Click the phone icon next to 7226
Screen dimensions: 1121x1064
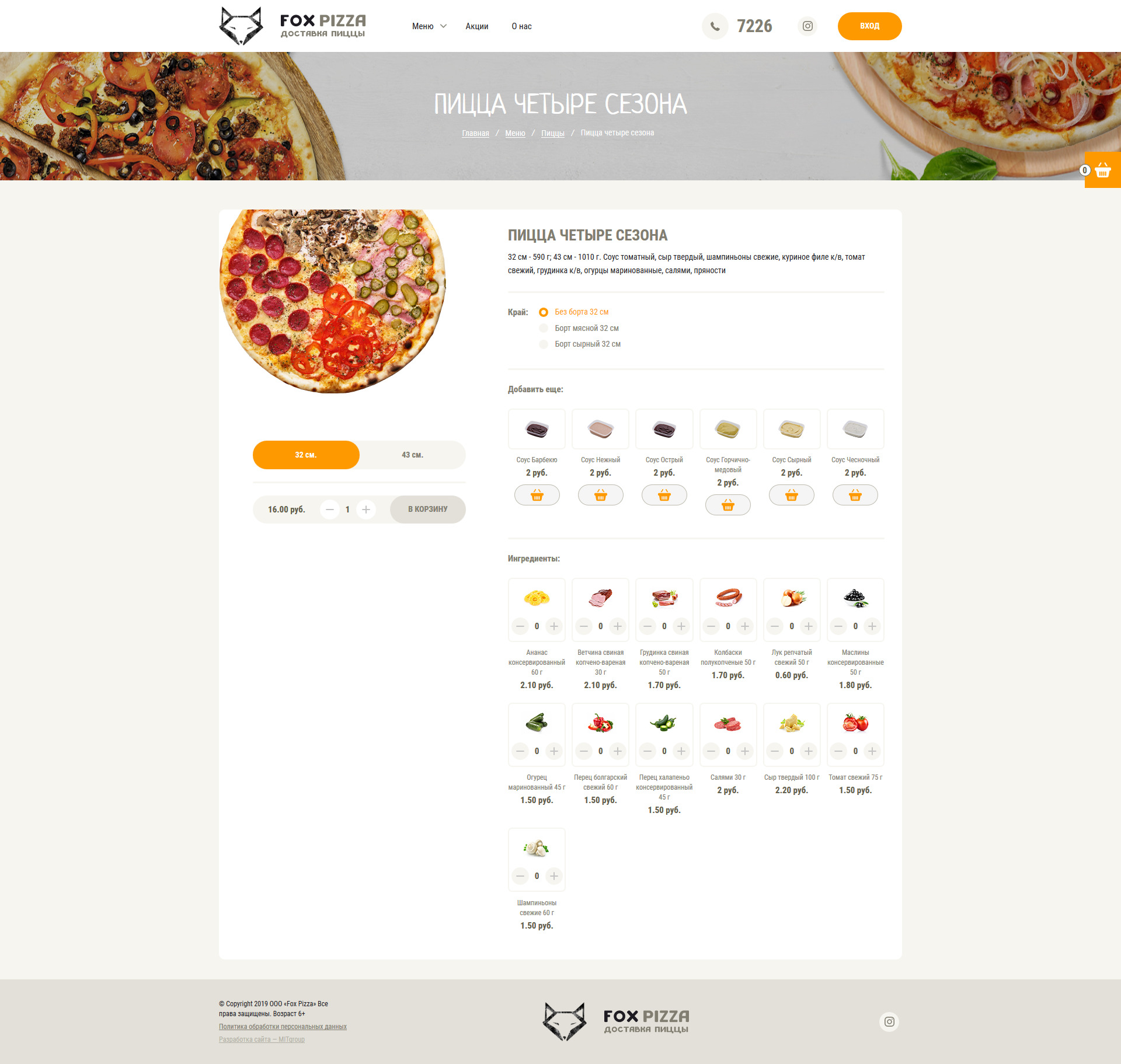click(x=715, y=26)
